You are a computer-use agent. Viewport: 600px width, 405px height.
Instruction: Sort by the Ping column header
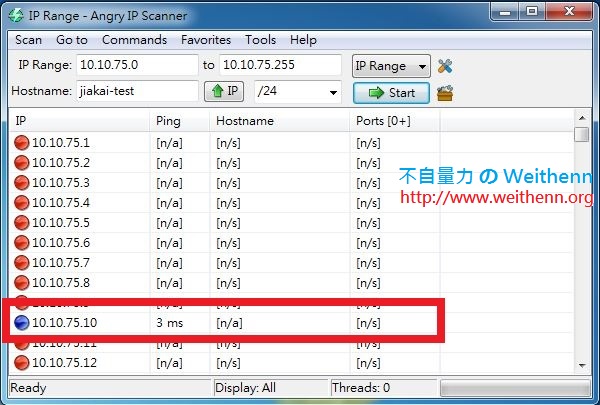pyautogui.click(x=180, y=121)
